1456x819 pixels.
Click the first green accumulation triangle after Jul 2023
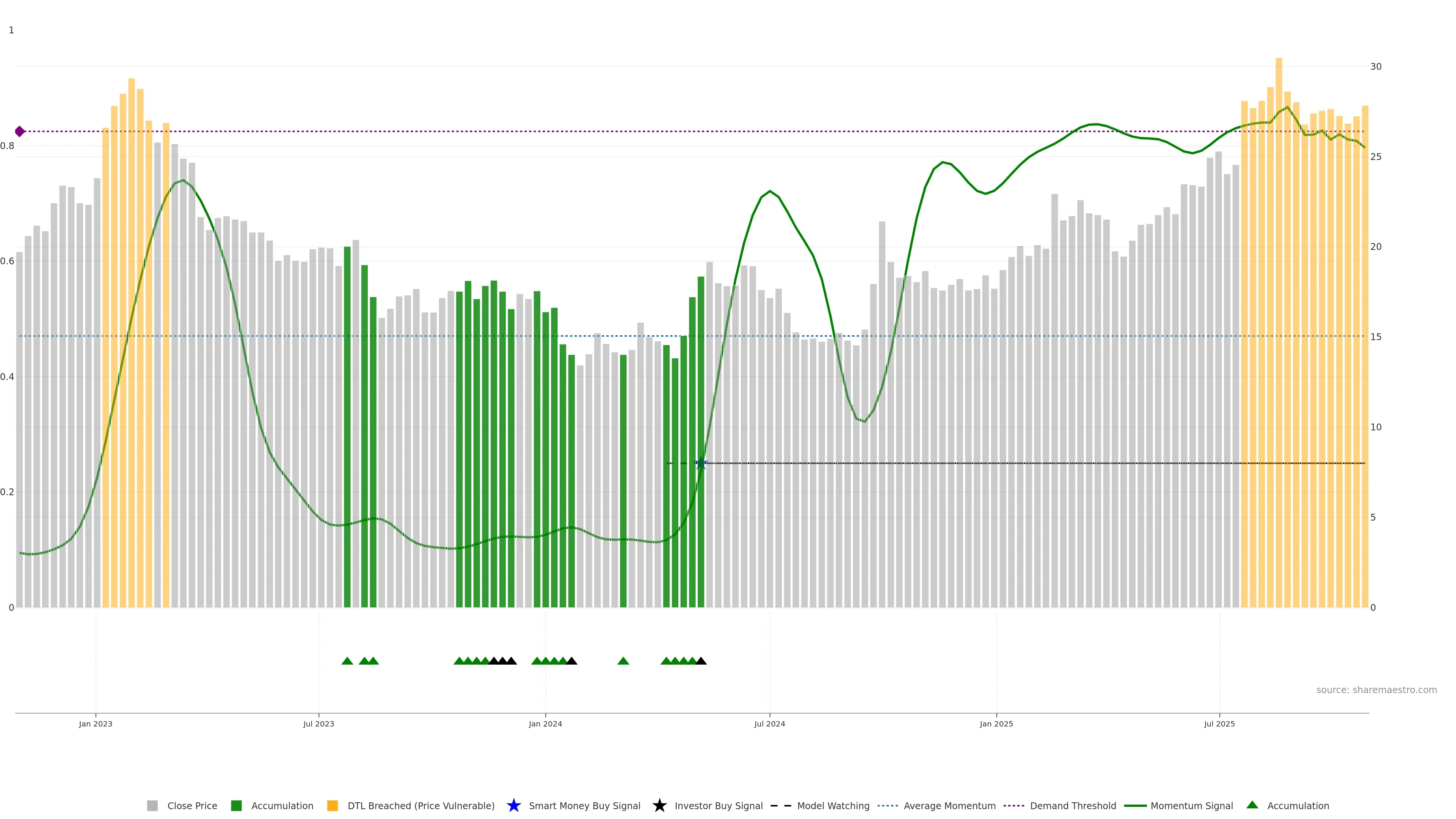(347, 661)
